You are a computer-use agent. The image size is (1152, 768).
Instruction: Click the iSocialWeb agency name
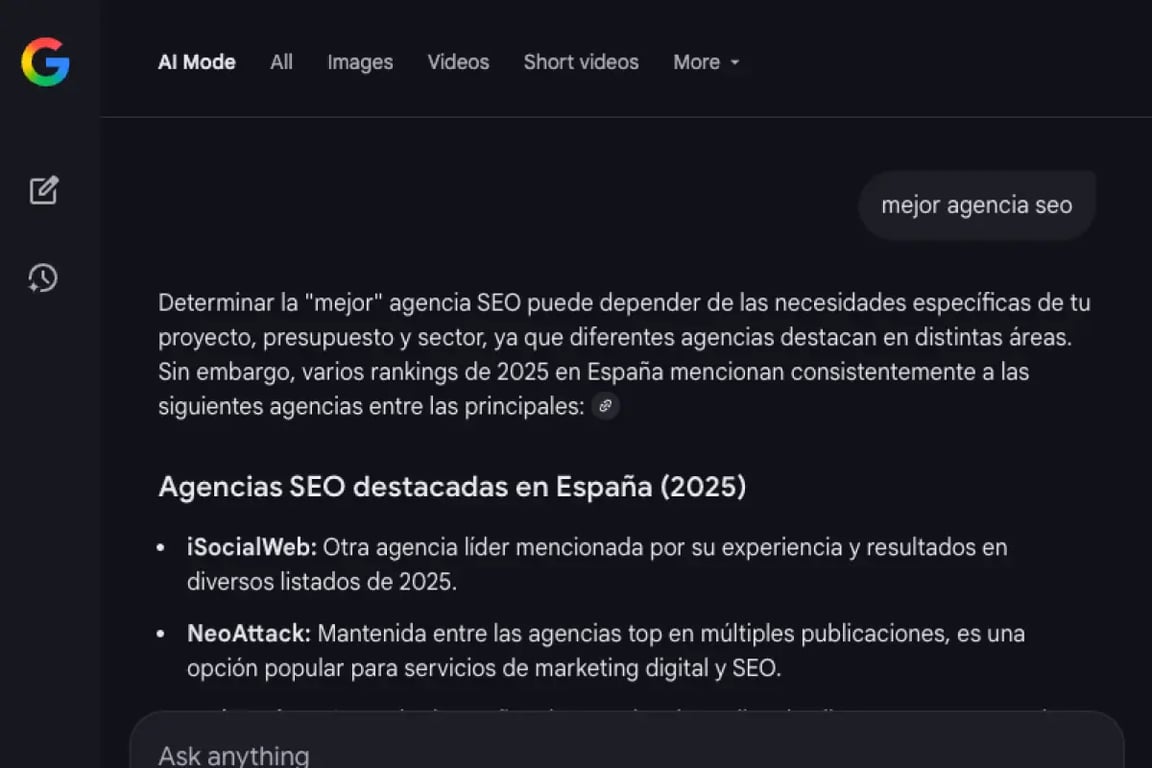(x=251, y=548)
